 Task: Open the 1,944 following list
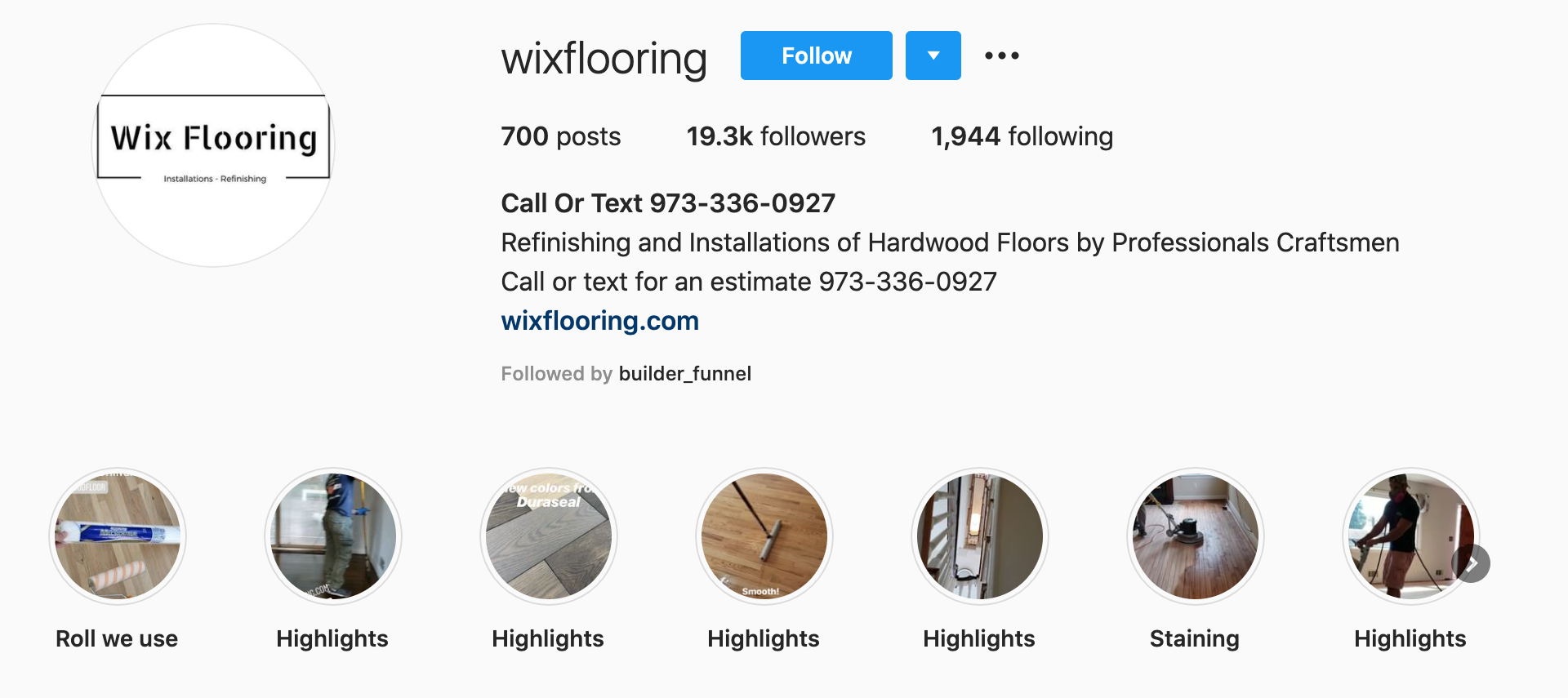1022,136
